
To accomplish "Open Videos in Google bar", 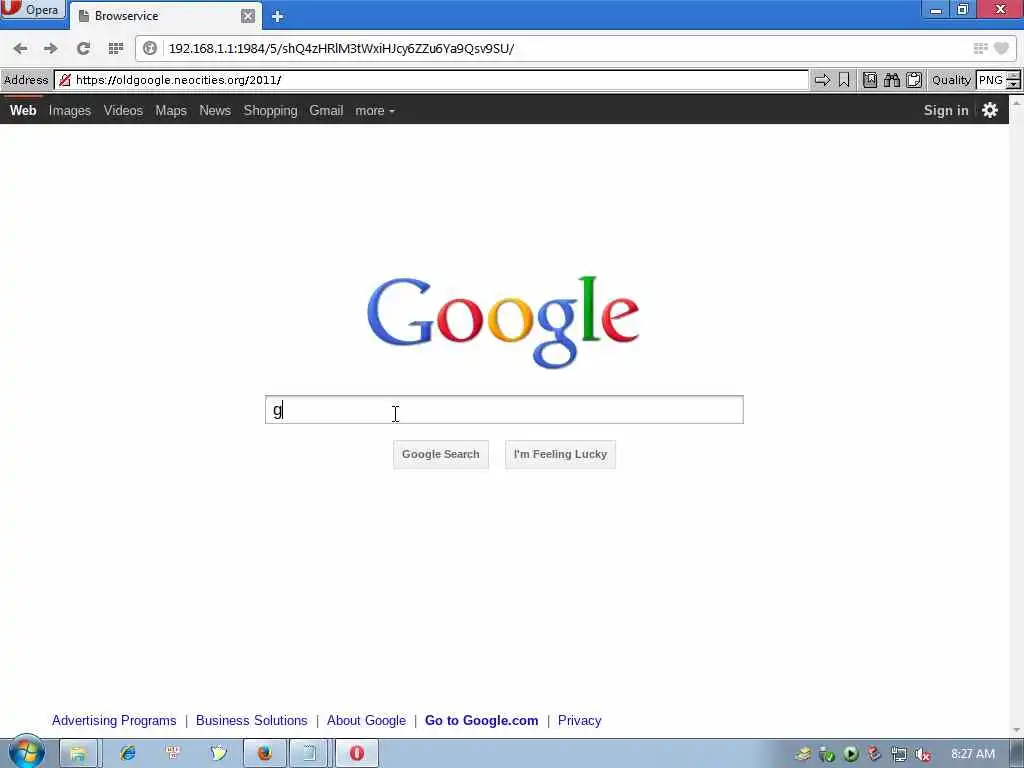I will (x=123, y=110).
